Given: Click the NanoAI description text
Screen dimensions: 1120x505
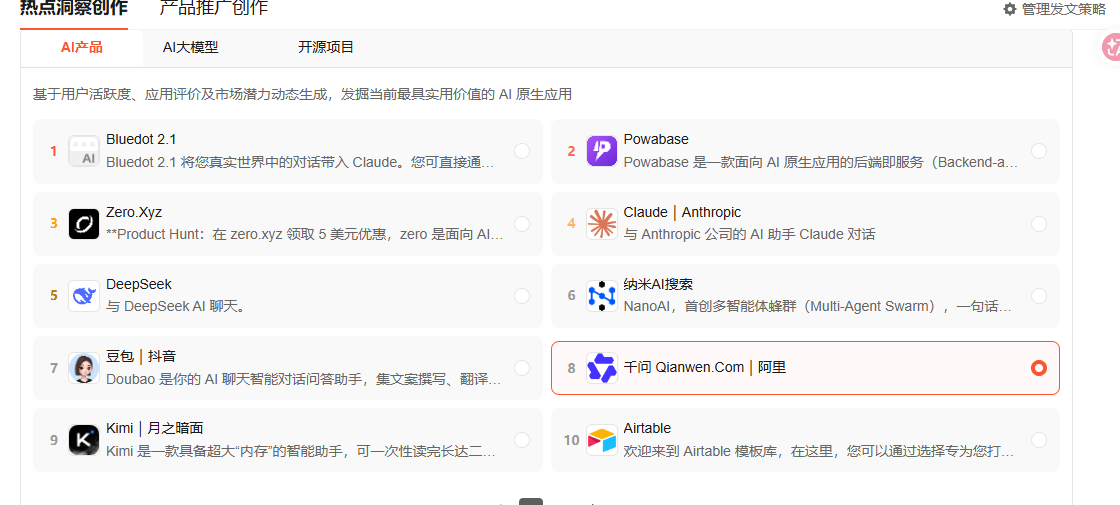Looking at the screenshot, I should [x=817, y=307].
